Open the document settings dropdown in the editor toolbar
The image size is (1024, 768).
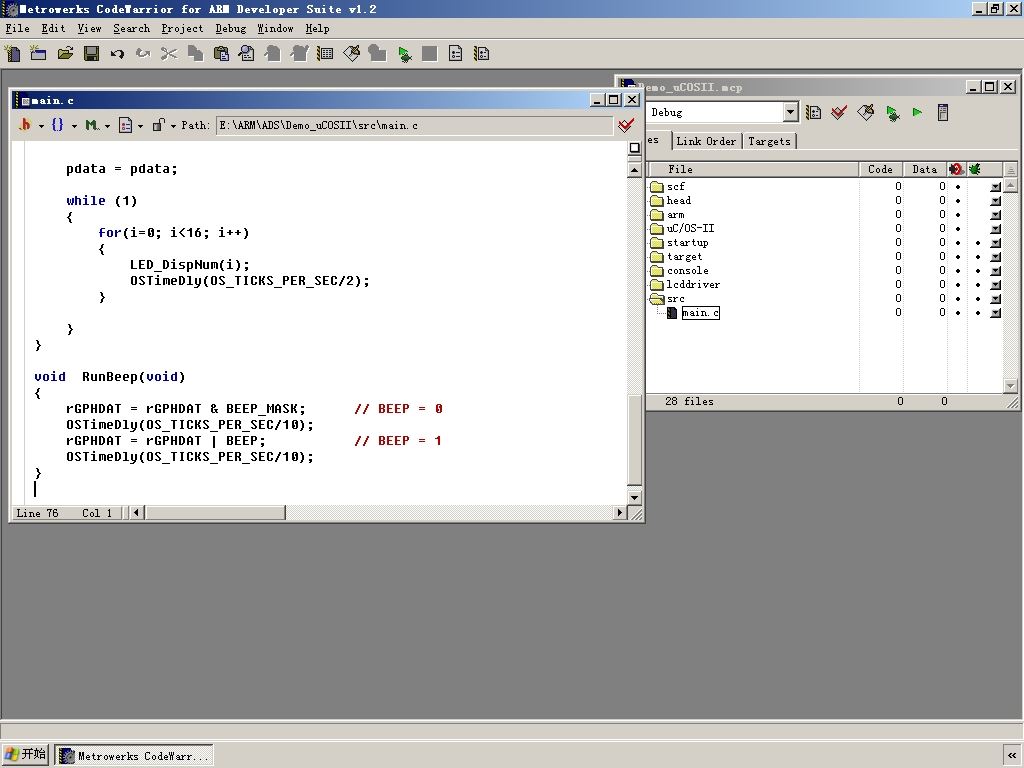131,125
